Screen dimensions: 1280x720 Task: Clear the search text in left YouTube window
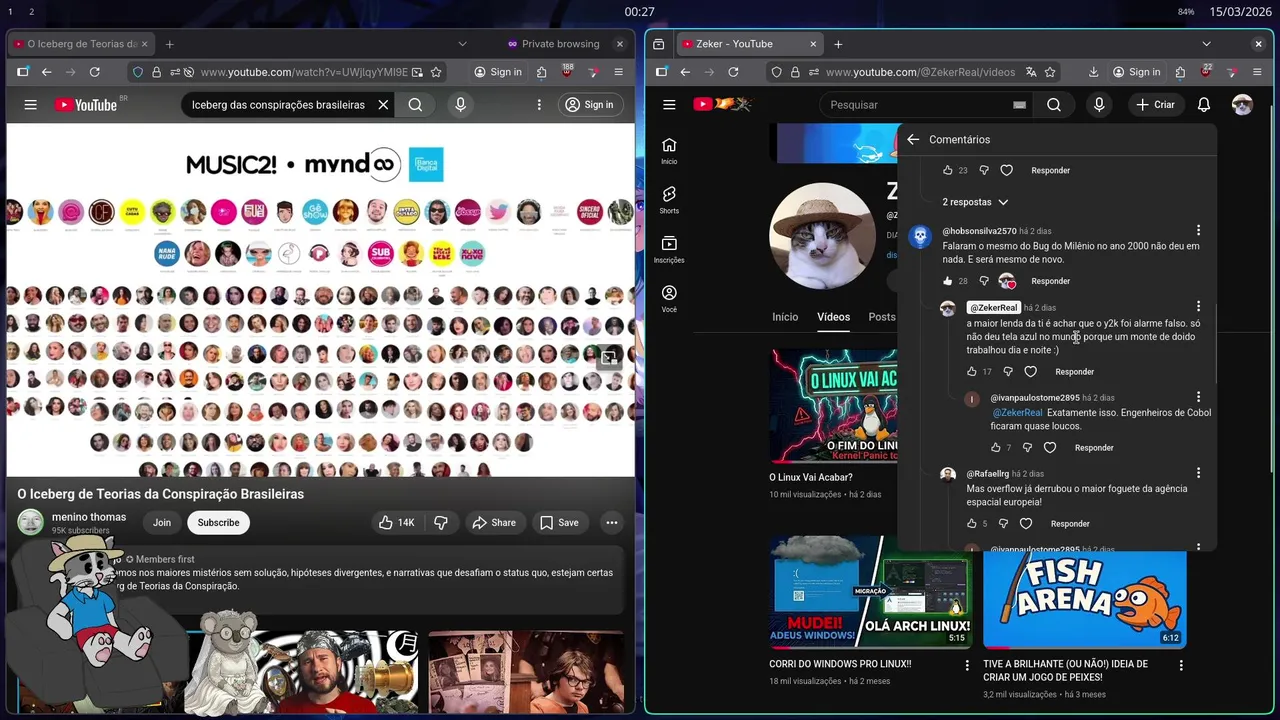tap(383, 105)
